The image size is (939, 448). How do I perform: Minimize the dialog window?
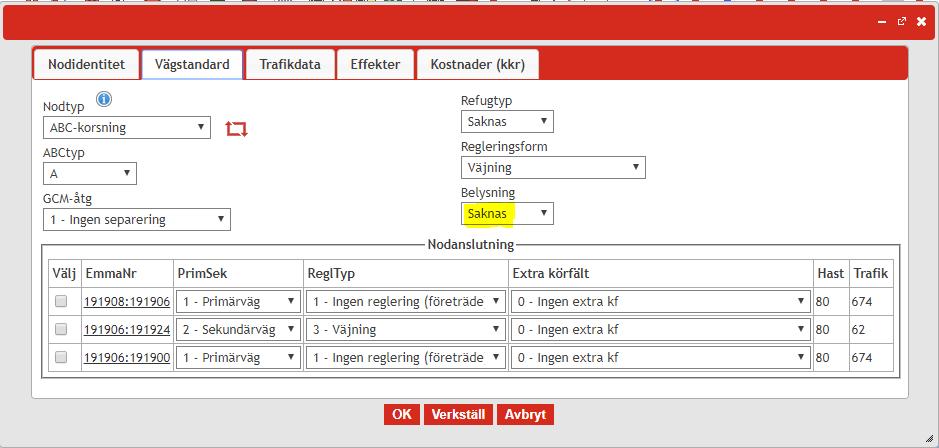point(882,22)
